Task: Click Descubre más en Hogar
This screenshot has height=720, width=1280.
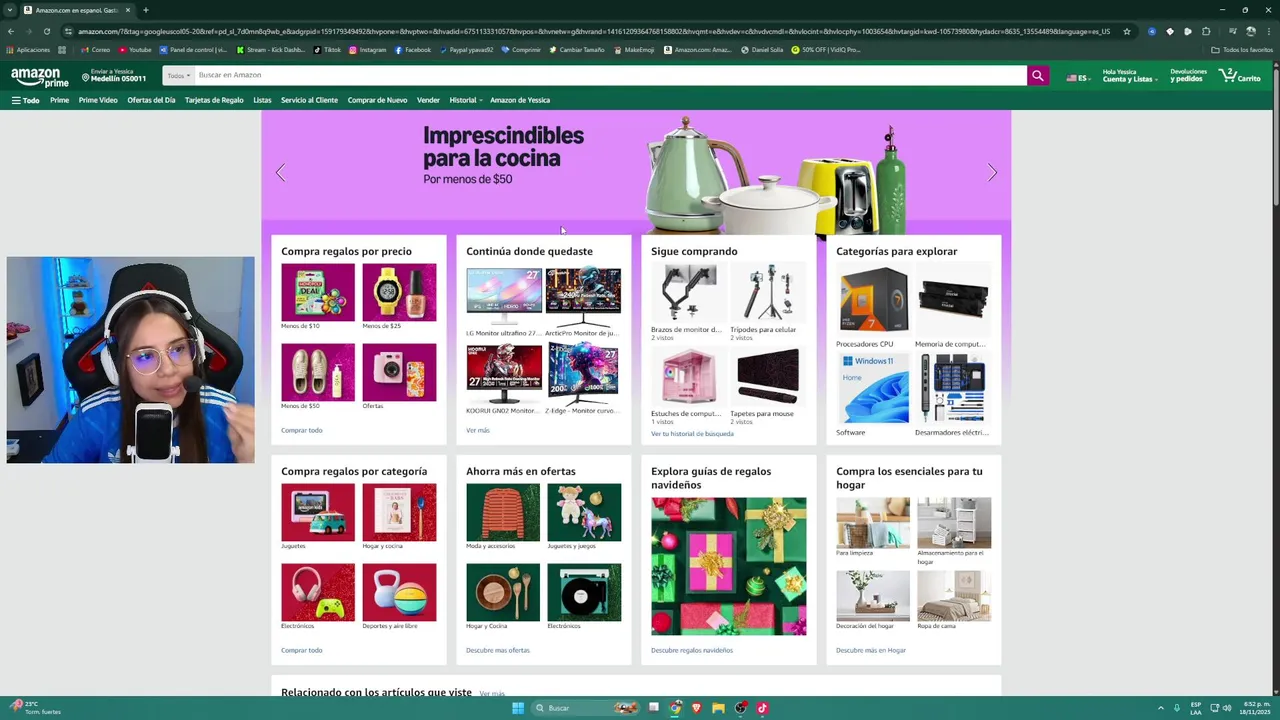Action: [871, 650]
